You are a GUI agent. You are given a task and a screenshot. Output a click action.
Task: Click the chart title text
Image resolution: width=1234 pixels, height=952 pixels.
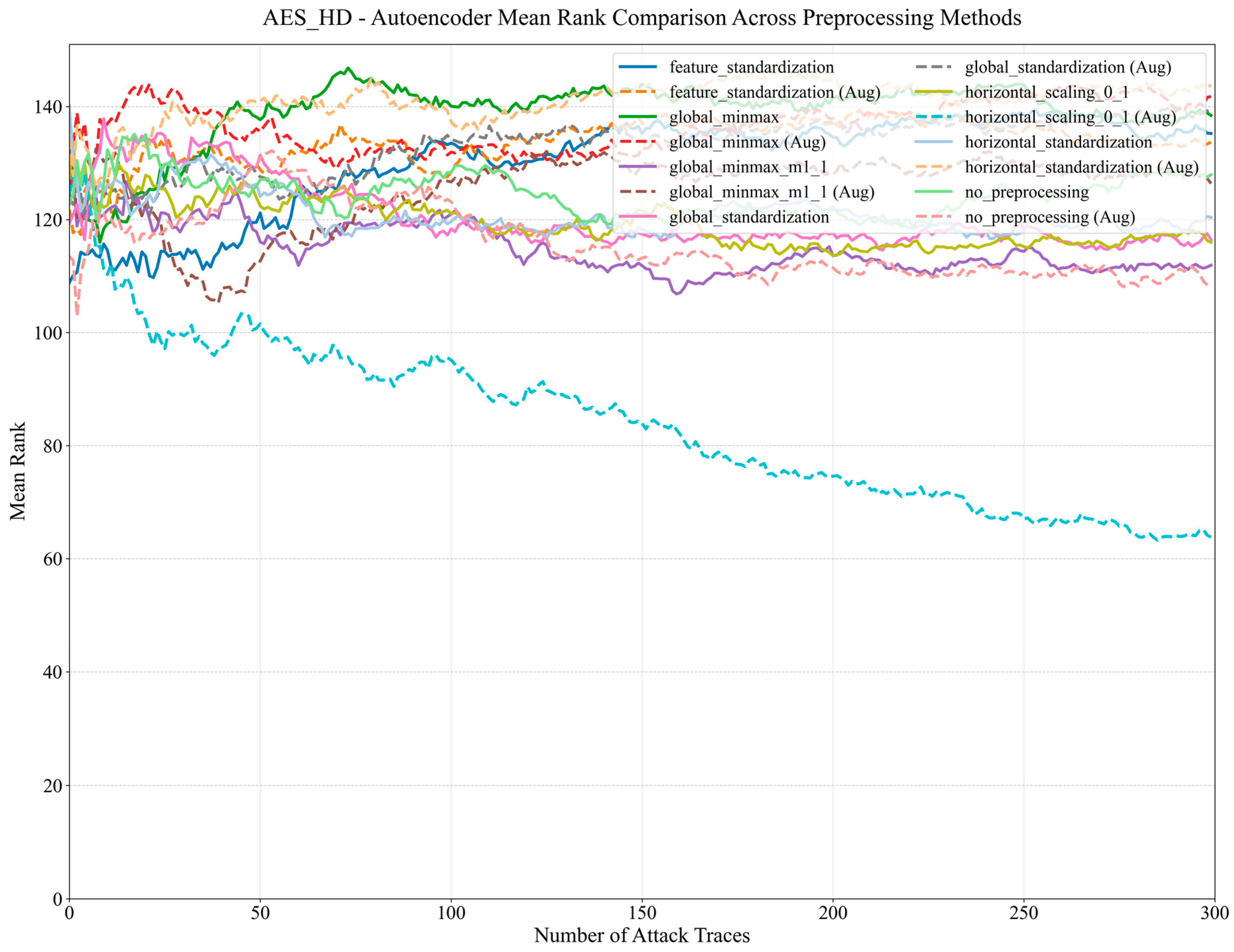click(x=642, y=18)
